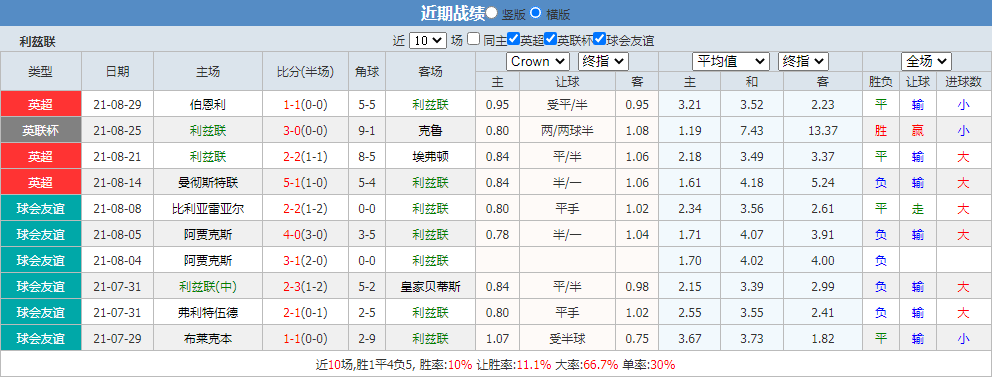Click the 角球 column header
Image resolution: width=993 pixels, height=377 pixels.
click(367, 72)
